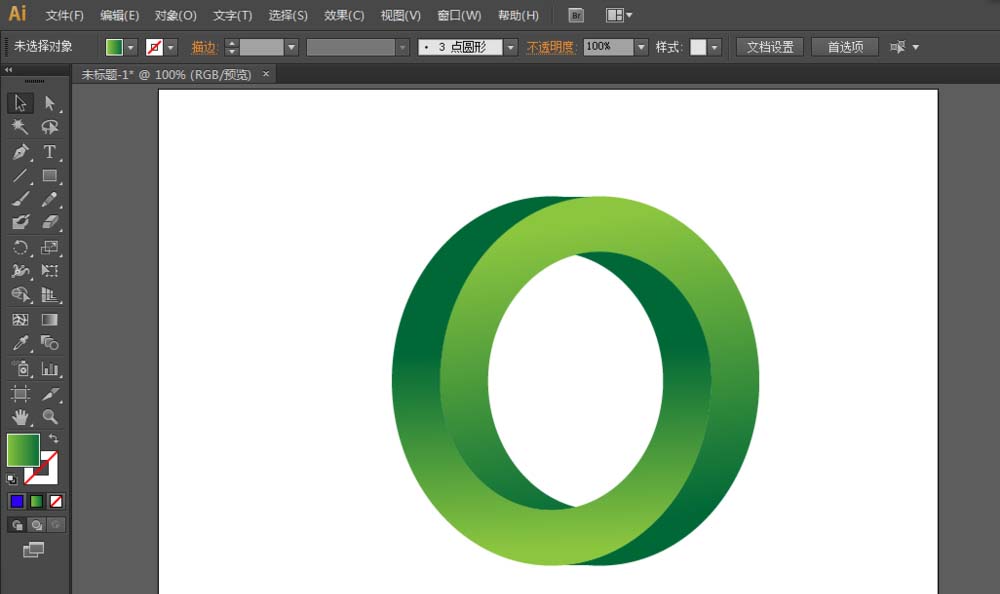Click the 文档设置 button
Viewport: 1000px width, 594px height.
(769, 46)
